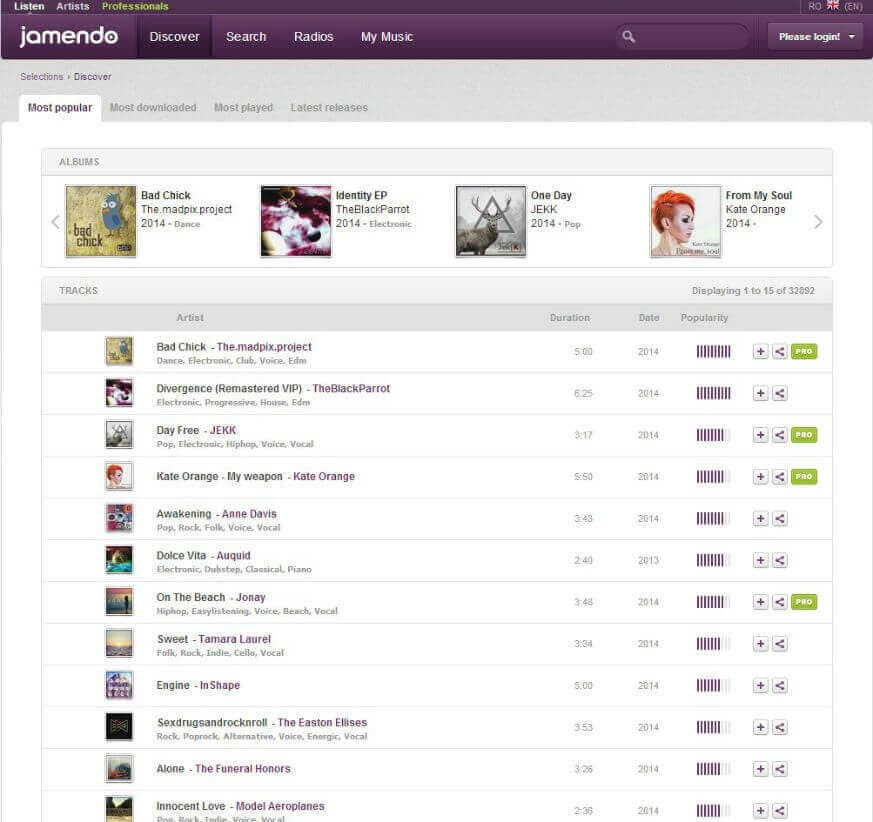Image resolution: width=873 pixels, height=822 pixels.
Task: Click the PRO badge on Day Free row
Action: click(804, 435)
